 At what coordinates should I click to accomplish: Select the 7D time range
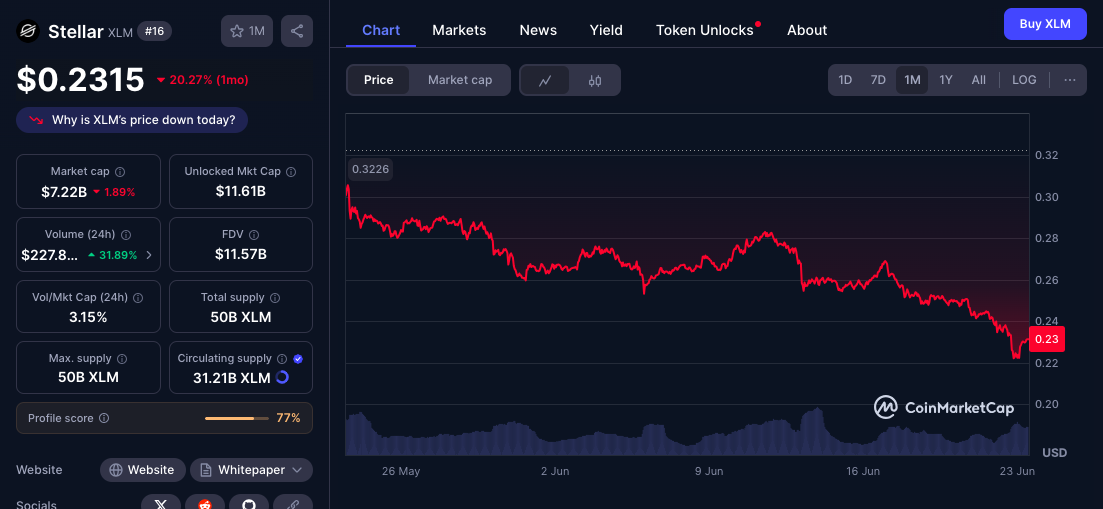pos(879,80)
